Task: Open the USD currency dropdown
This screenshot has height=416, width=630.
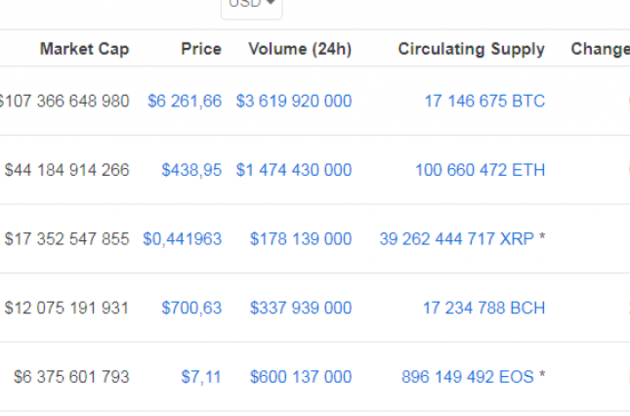Action: tap(251, 5)
